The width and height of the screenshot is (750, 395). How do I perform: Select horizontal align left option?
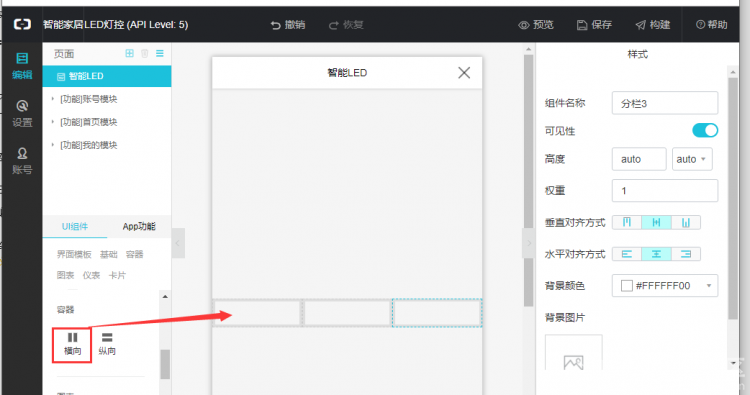tap(627, 254)
